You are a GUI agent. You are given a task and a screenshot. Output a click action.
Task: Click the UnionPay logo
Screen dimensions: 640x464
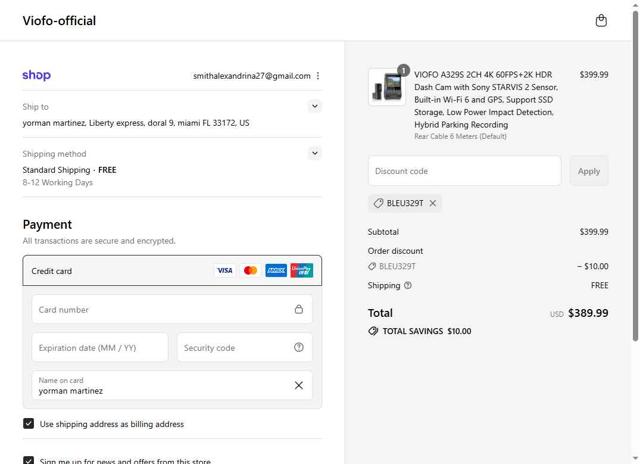[302, 271]
